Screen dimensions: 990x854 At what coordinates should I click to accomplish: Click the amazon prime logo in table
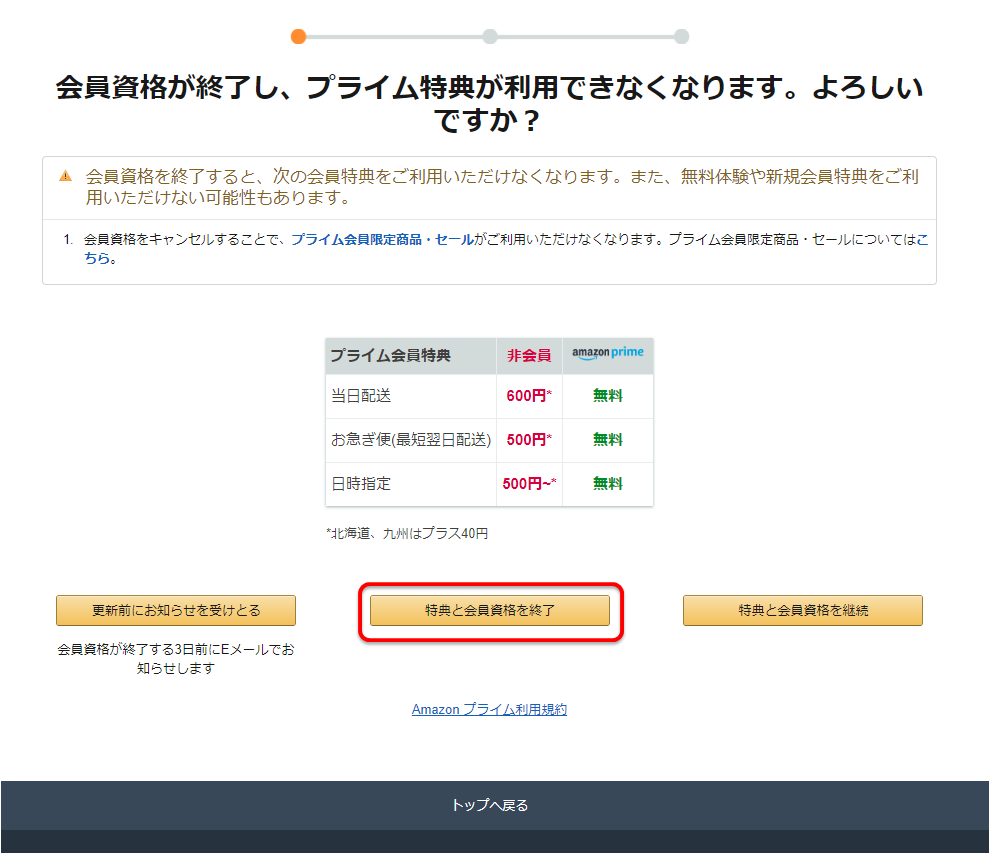607,353
